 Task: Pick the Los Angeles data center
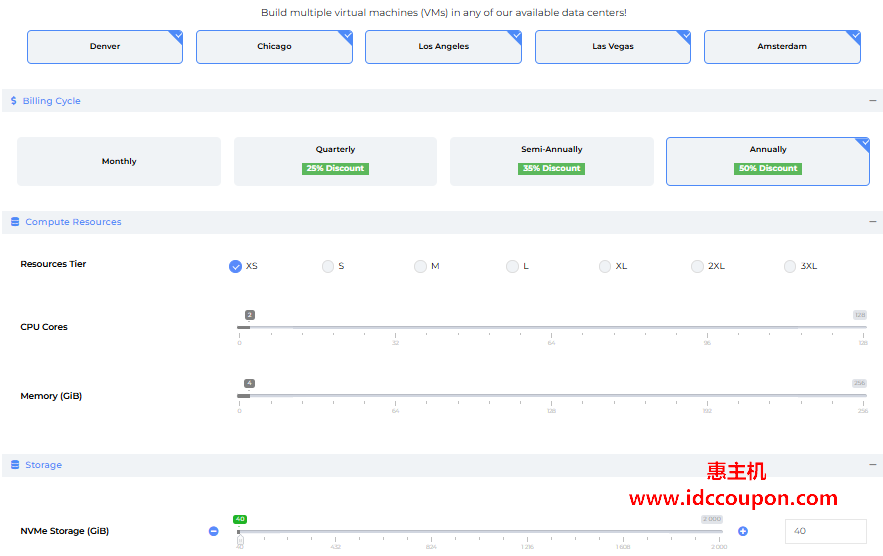click(x=443, y=47)
